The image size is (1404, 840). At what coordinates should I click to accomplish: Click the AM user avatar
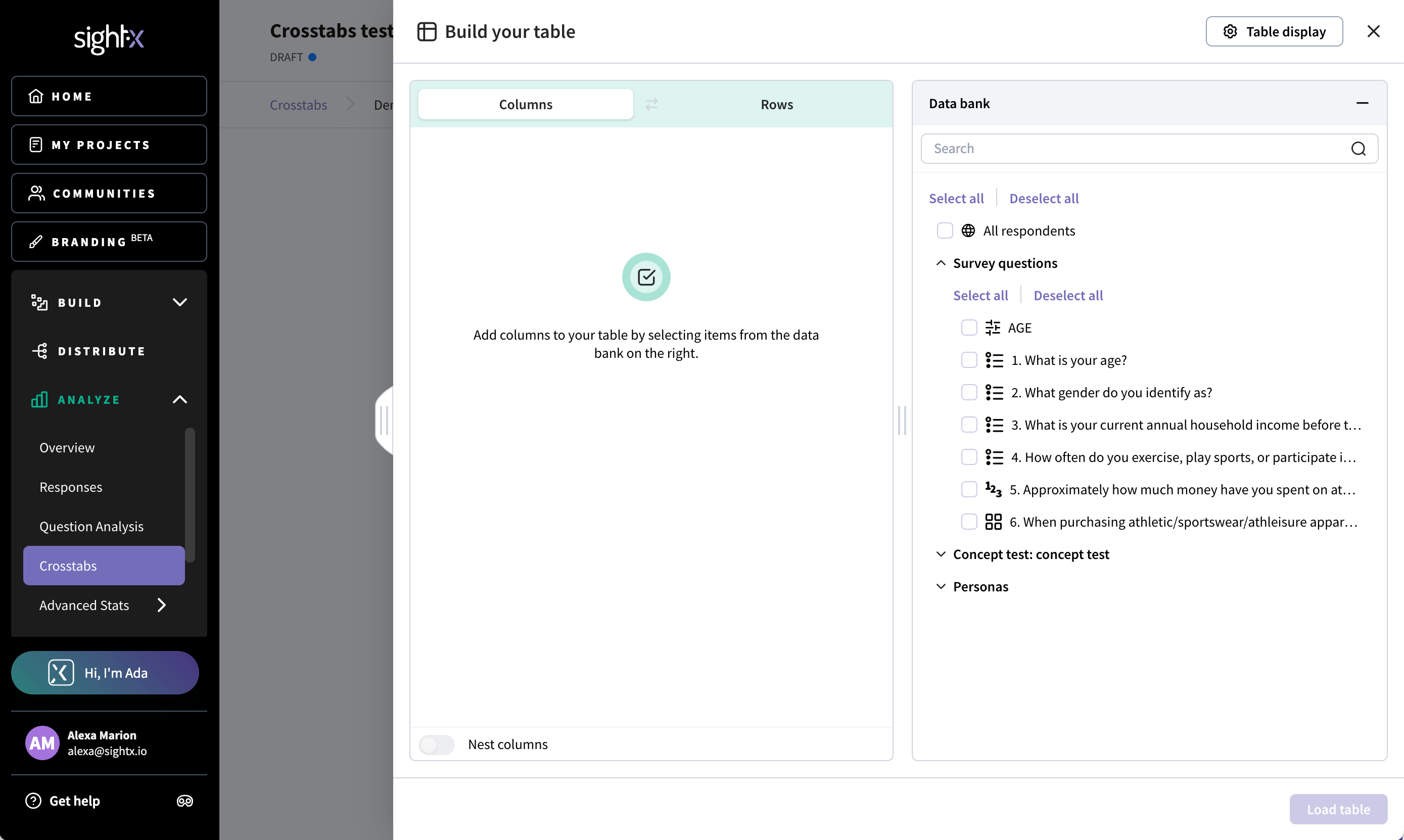[x=42, y=742]
